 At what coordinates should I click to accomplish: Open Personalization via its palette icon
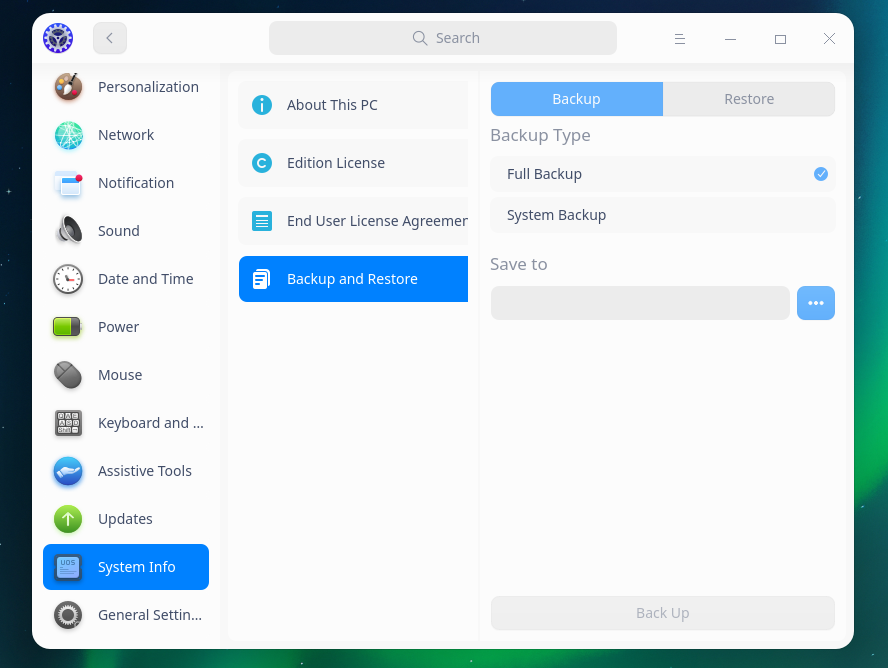pyautogui.click(x=69, y=87)
